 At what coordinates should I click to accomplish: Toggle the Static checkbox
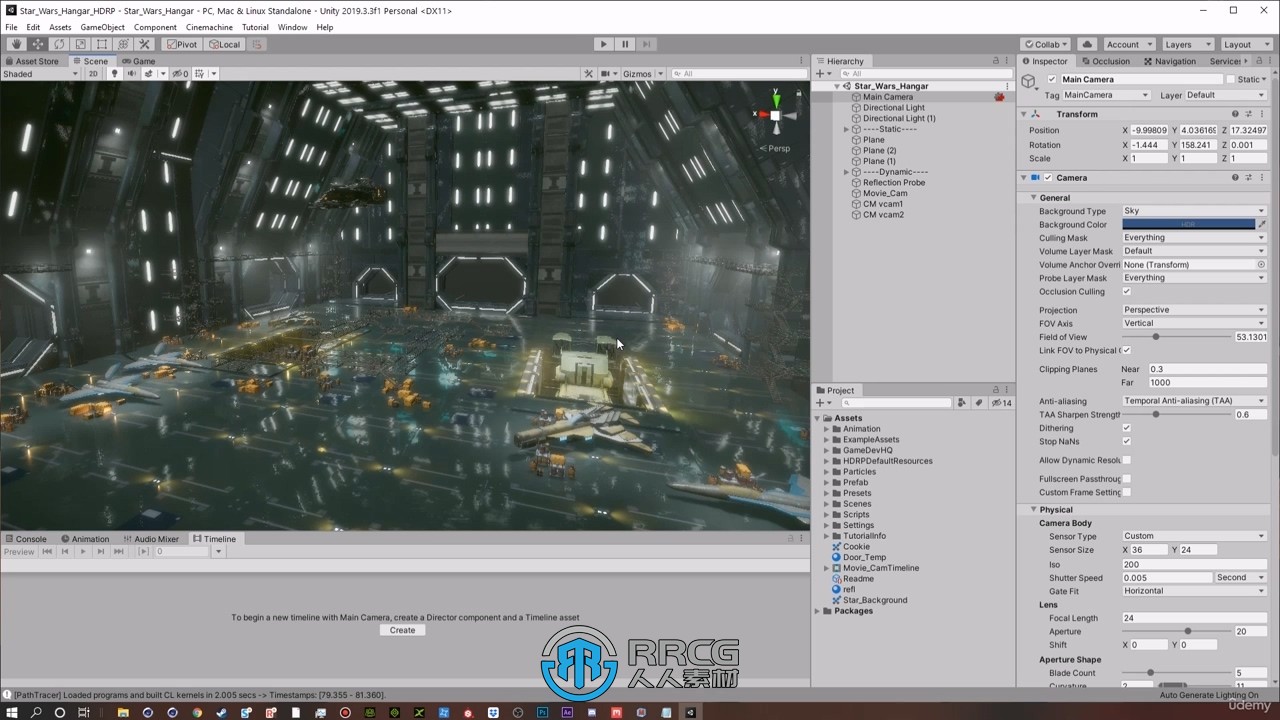click(1231, 79)
